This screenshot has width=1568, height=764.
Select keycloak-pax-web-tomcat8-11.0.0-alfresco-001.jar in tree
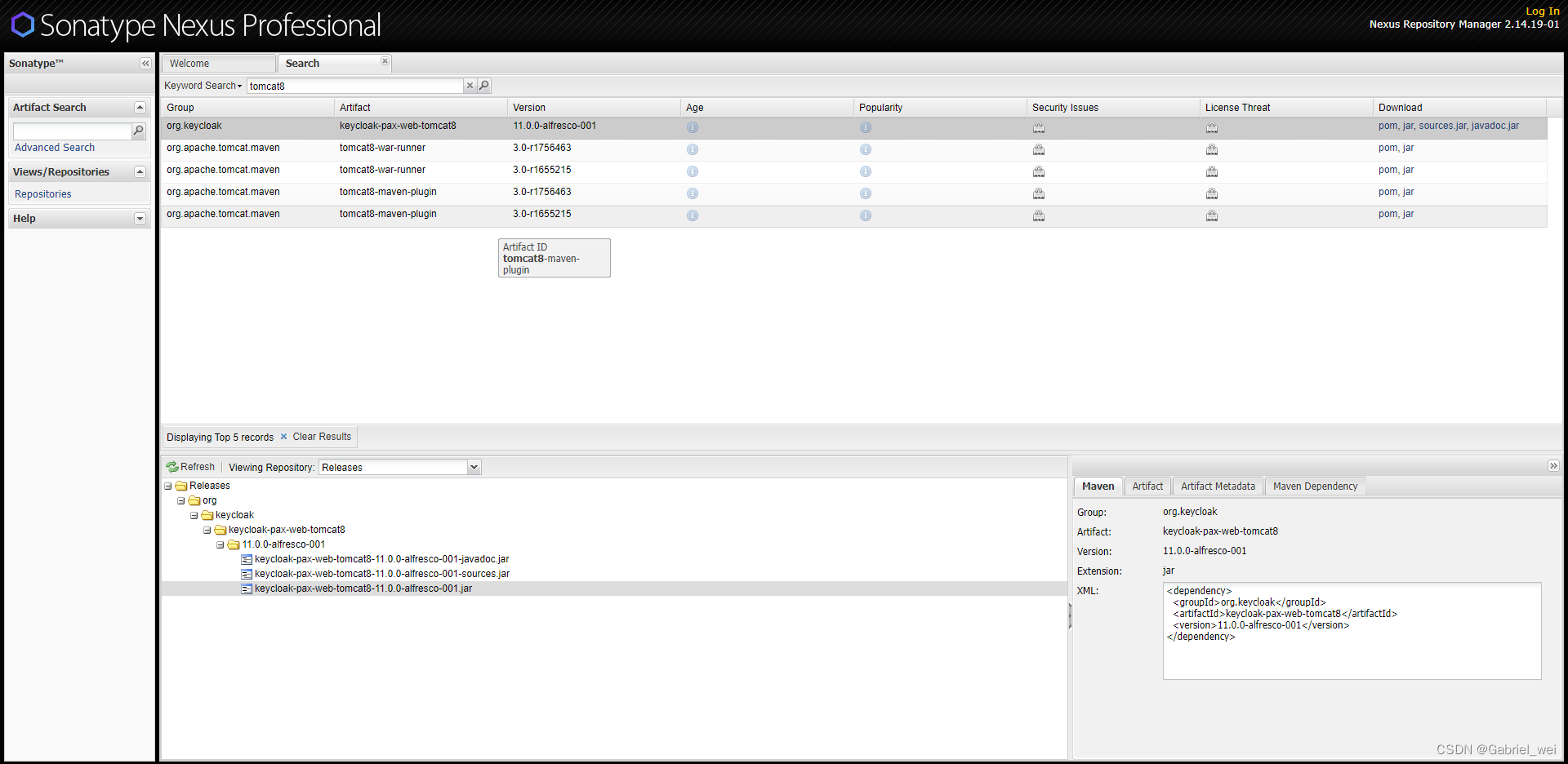(363, 589)
